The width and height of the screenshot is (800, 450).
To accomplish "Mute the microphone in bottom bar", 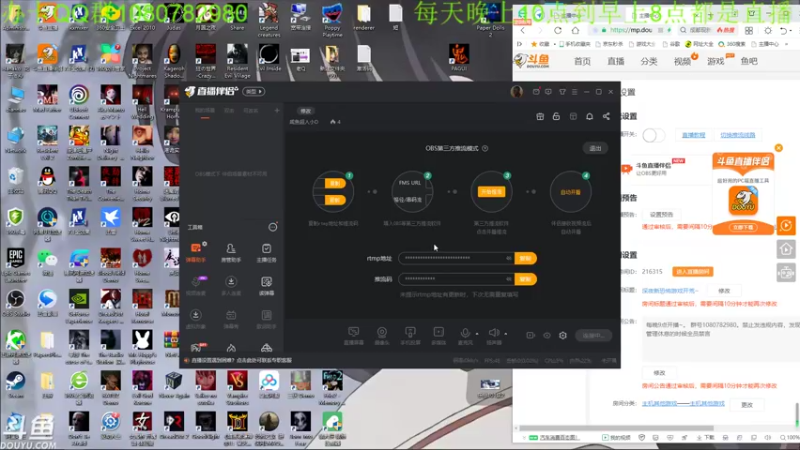I will 465,334.
